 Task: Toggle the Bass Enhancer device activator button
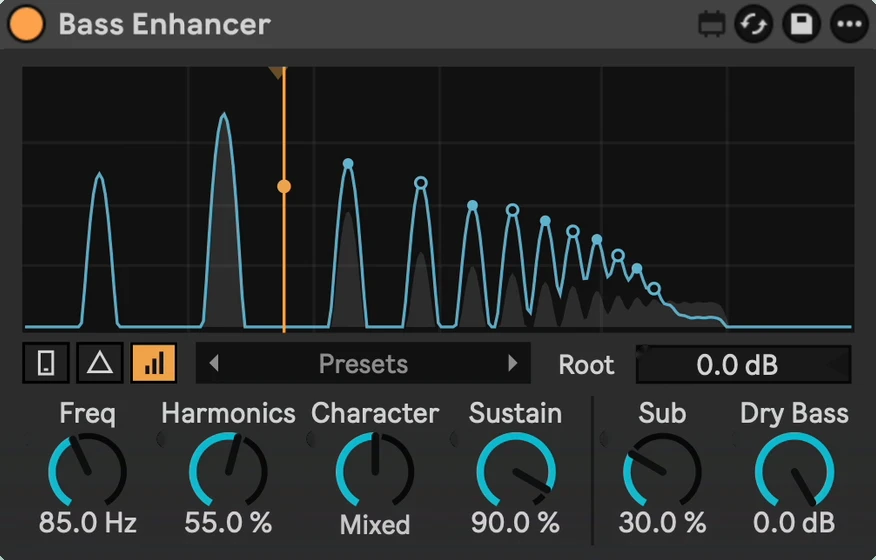[x=26, y=23]
